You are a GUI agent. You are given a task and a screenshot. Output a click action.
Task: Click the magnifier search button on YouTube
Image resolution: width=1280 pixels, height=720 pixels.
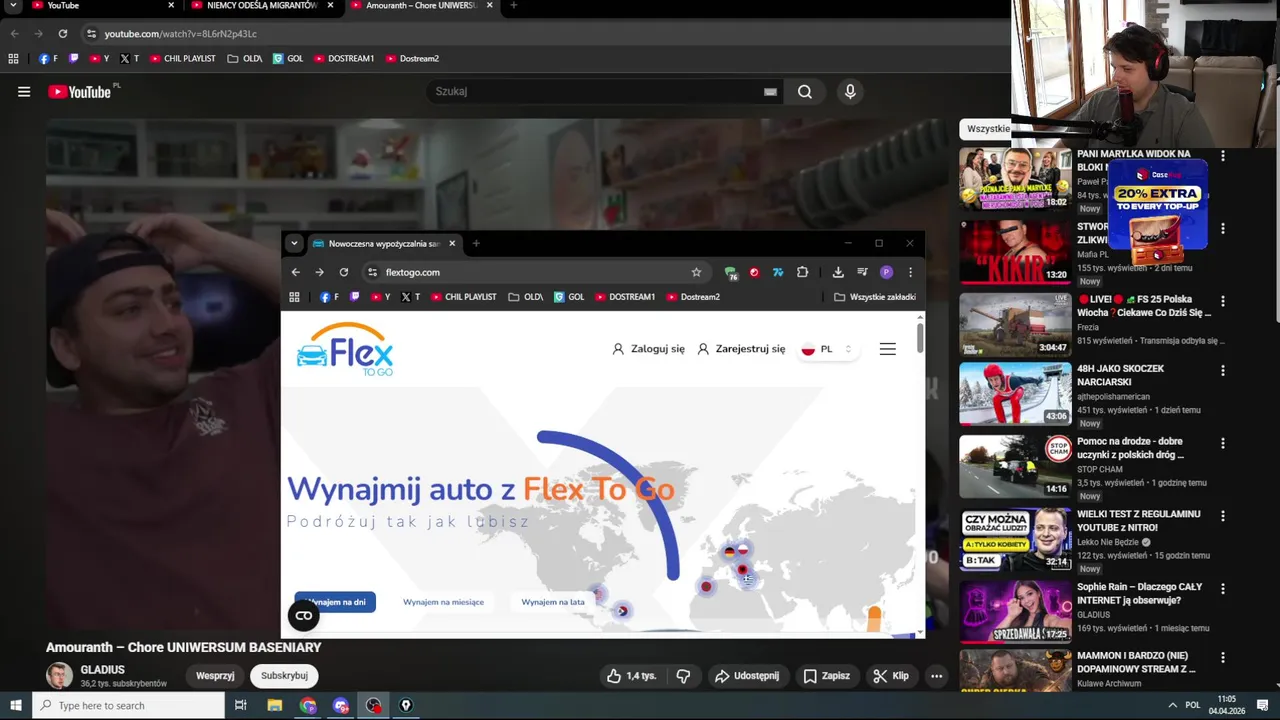[x=805, y=92]
